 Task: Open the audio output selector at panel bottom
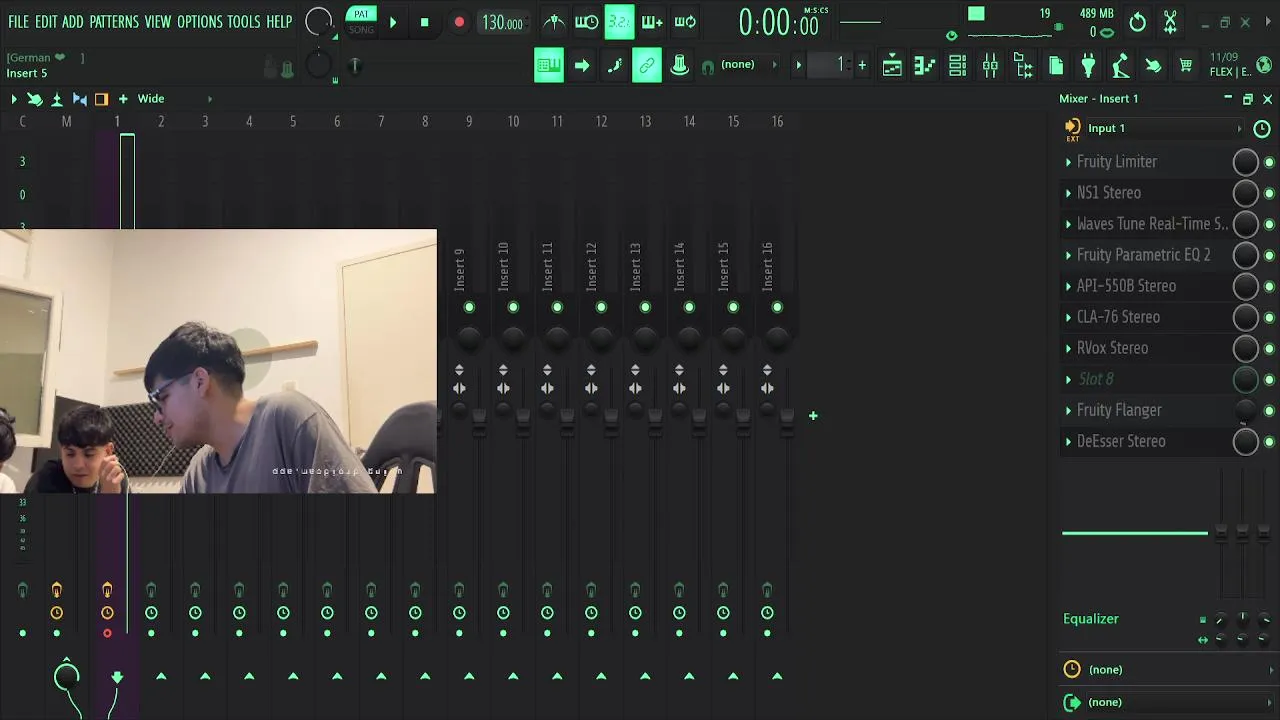[1170, 702]
